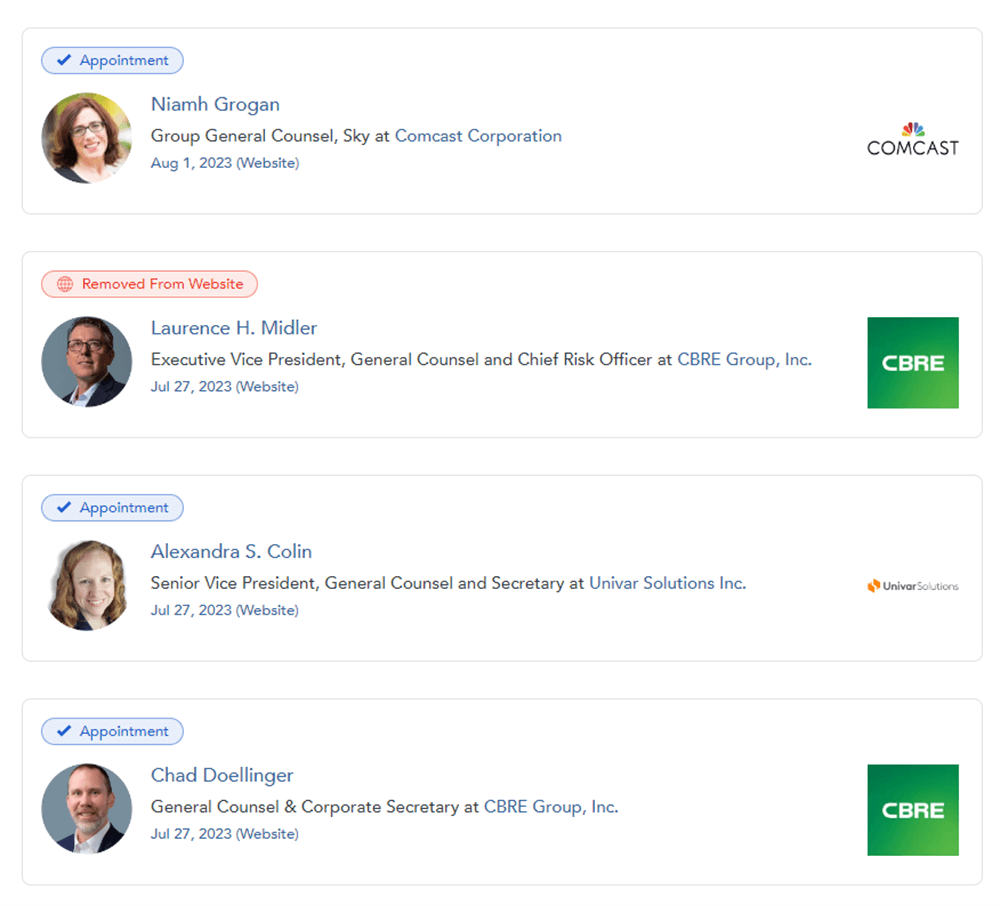Open the Laurence H. Midler name link
Viewport: 1000px width, 906px height.
(x=234, y=328)
